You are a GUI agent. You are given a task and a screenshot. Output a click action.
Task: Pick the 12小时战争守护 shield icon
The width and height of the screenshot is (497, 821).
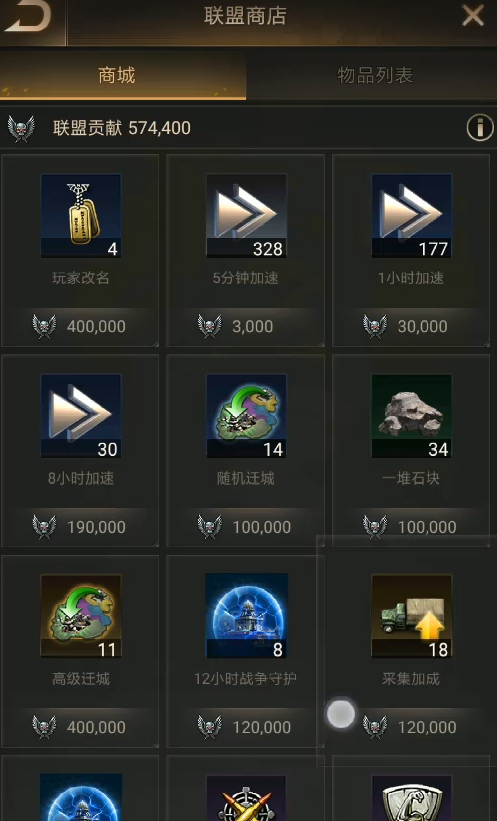point(246,616)
